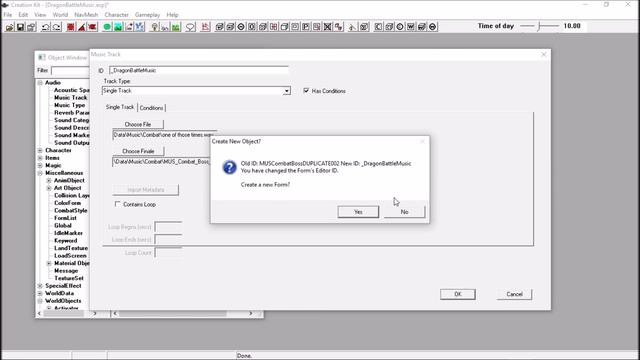
Task: Switch to the Conditions tab
Action: (x=151, y=108)
